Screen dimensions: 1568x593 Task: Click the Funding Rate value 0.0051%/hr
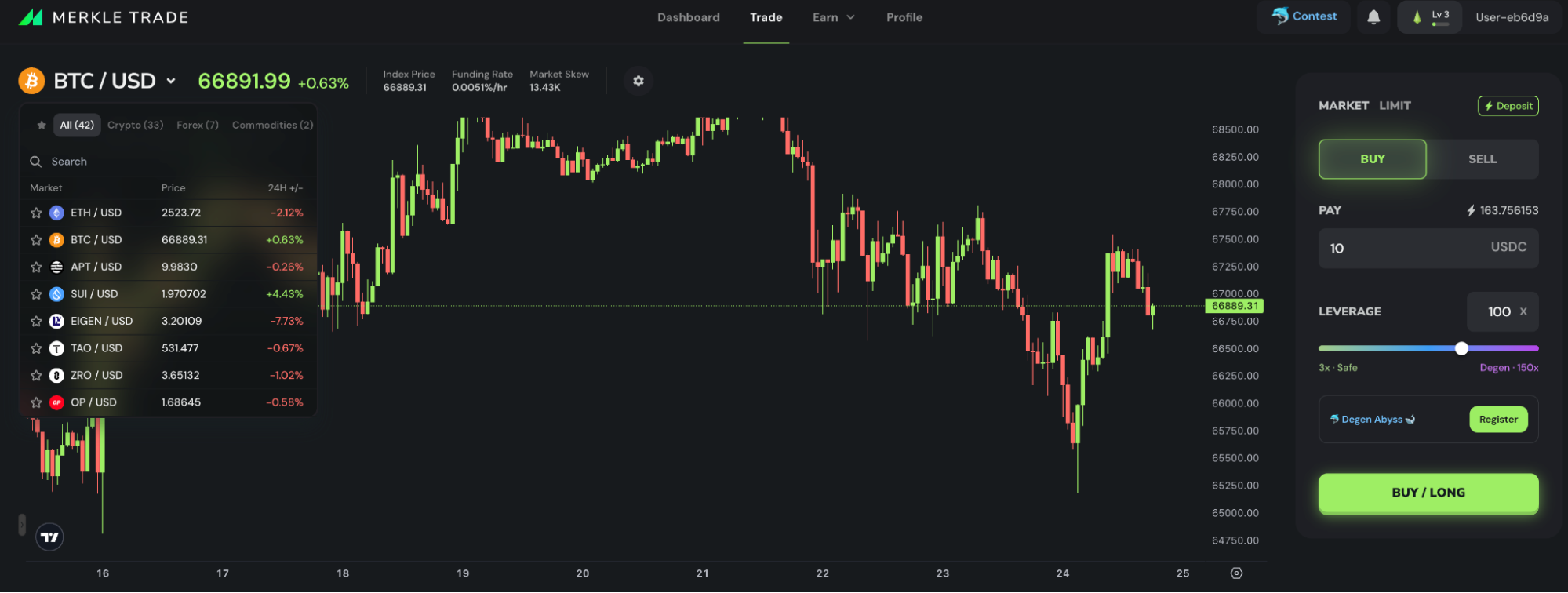point(479,88)
